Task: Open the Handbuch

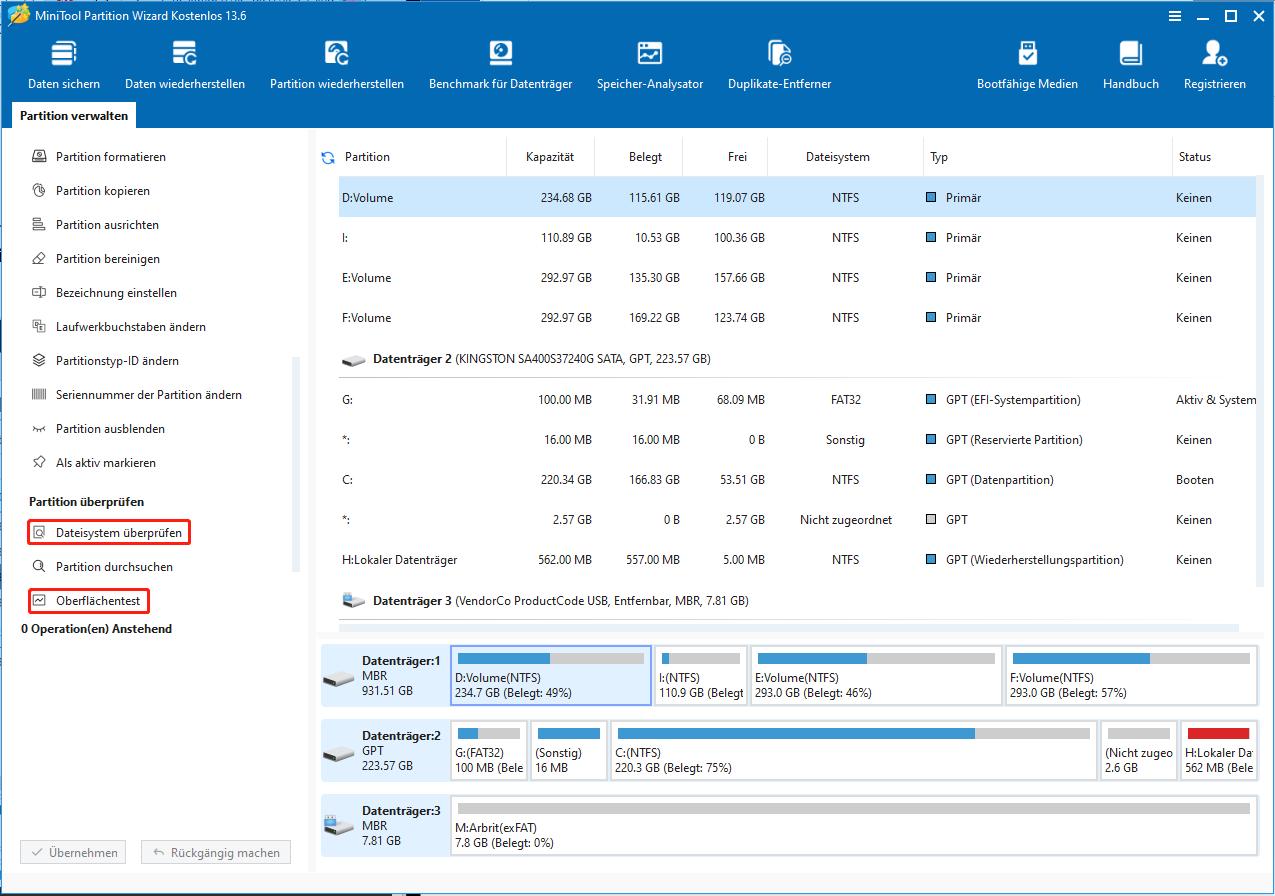Action: (1131, 65)
